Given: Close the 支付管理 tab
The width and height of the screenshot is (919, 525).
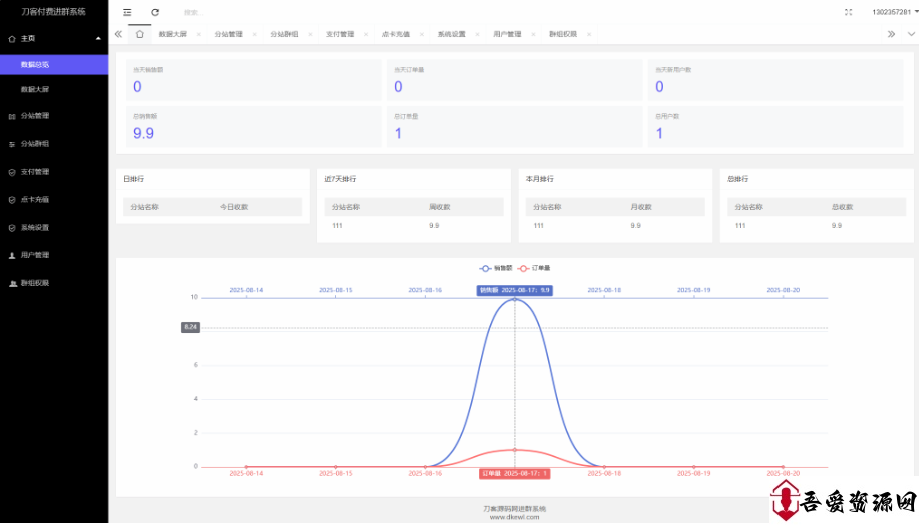Looking at the screenshot, I should (366, 35).
